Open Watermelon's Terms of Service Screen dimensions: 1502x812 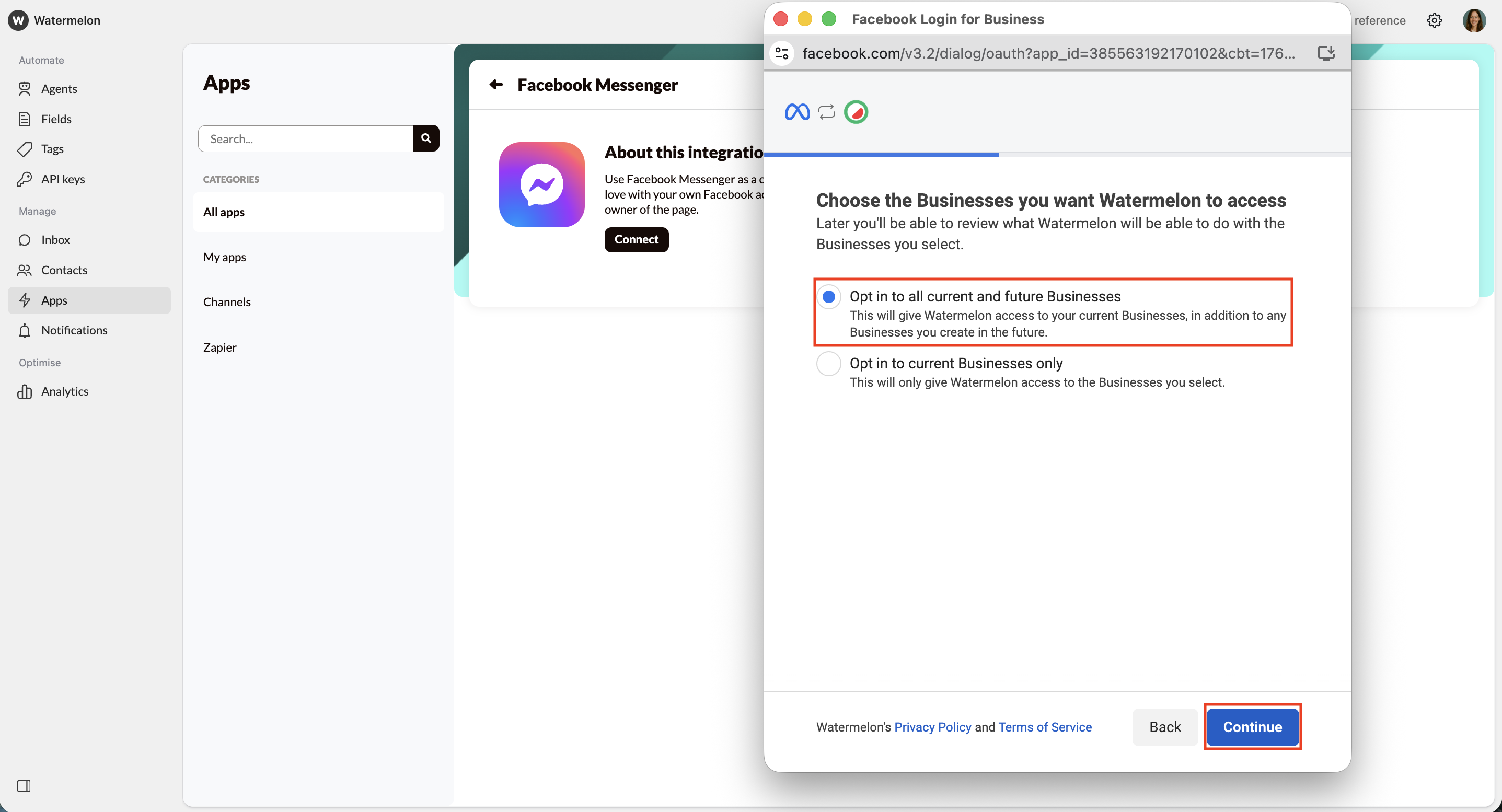click(1044, 726)
